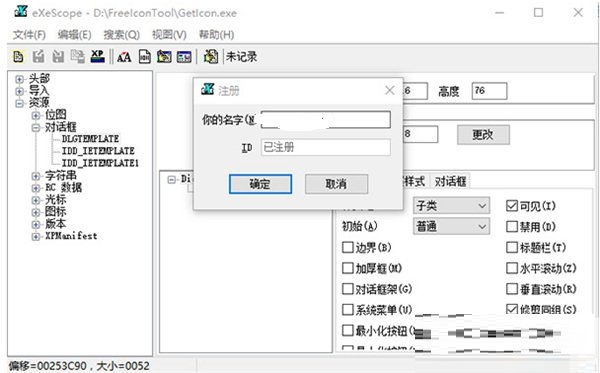Open the 搜索(Q) menu
600x373 pixels.
(x=122, y=35)
